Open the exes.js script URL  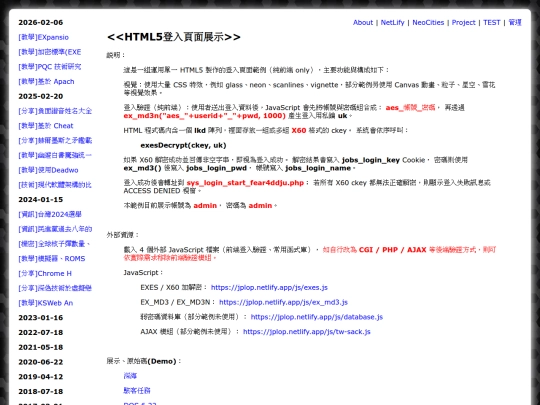coord(269,288)
